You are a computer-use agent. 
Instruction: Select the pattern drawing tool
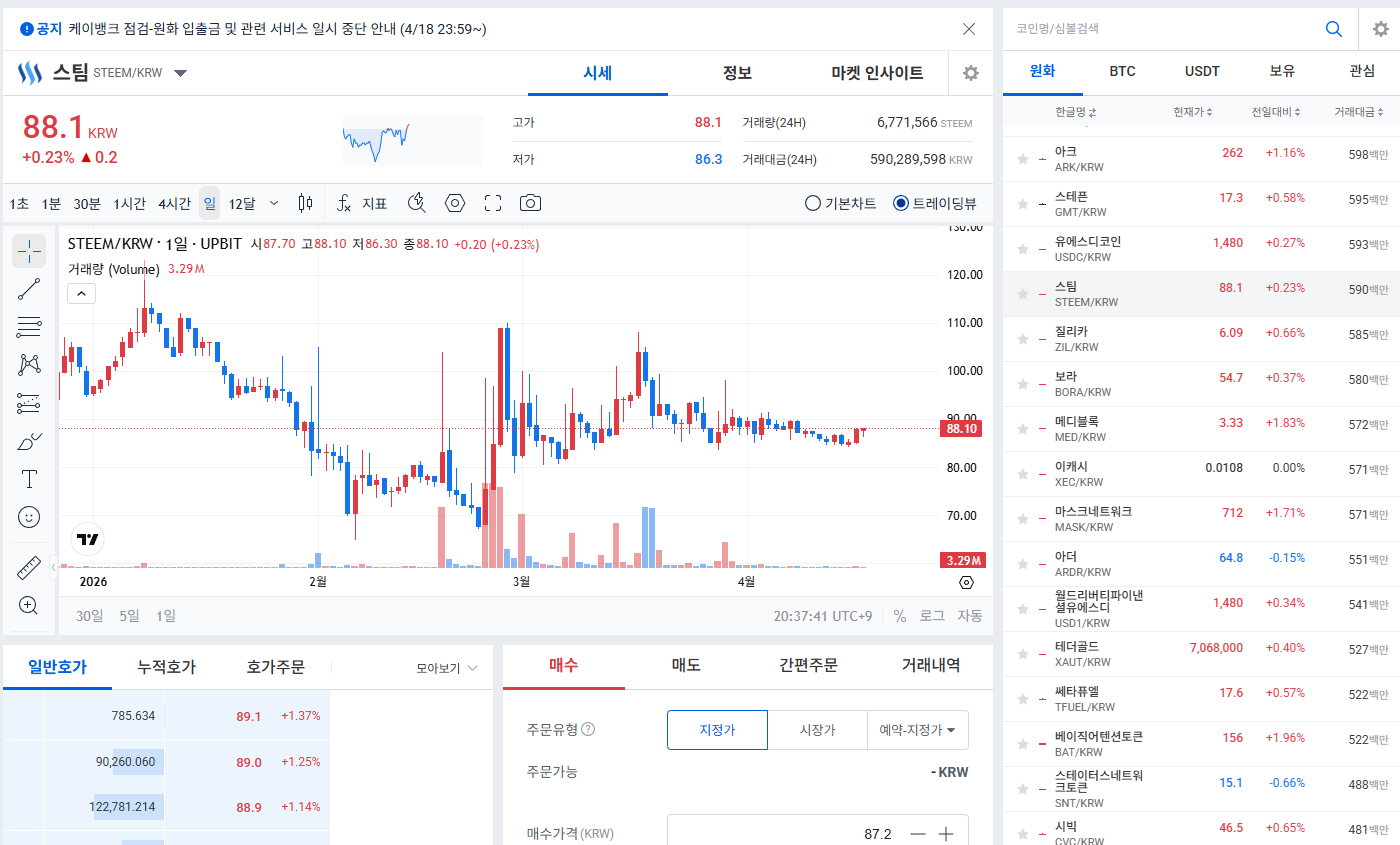click(29, 365)
